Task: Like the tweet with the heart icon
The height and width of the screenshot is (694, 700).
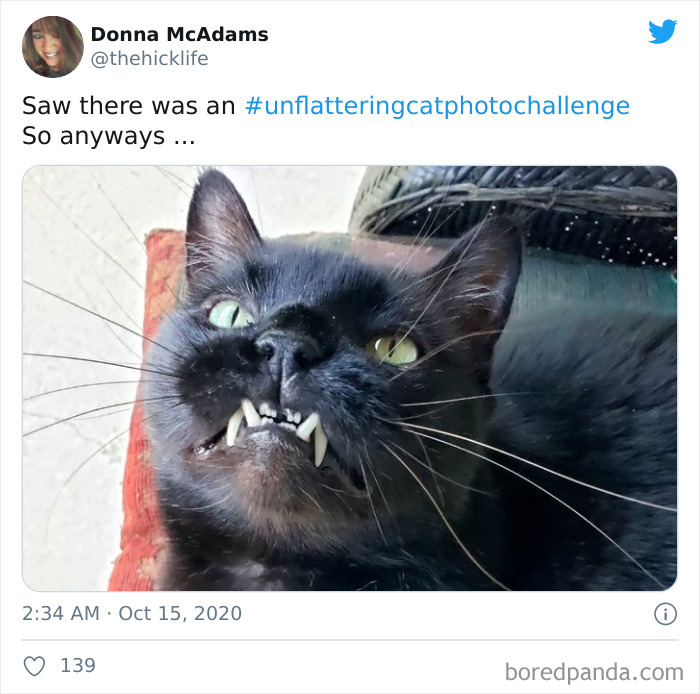Action: [34, 666]
